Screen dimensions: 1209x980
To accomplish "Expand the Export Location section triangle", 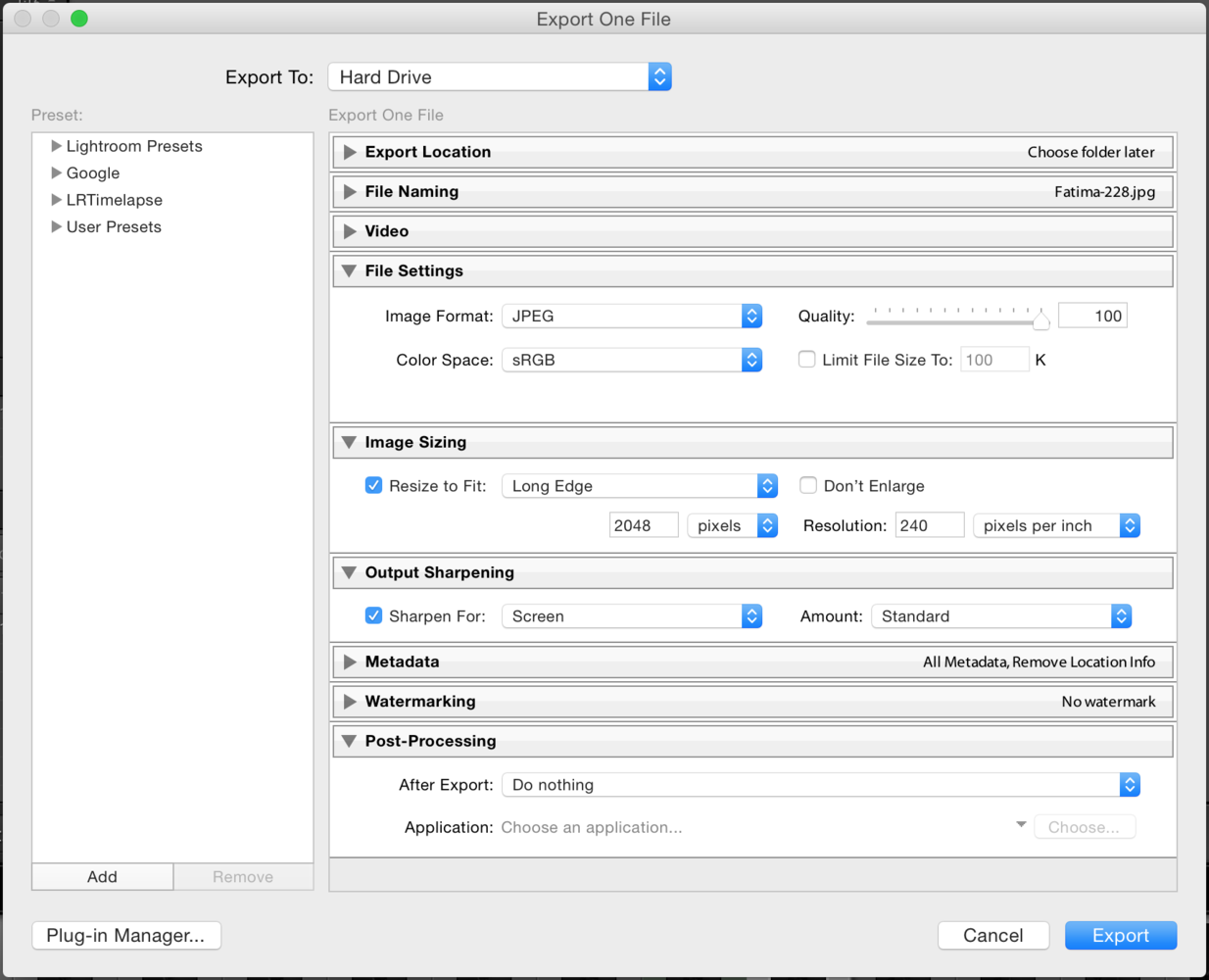I will tap(350, 152).
